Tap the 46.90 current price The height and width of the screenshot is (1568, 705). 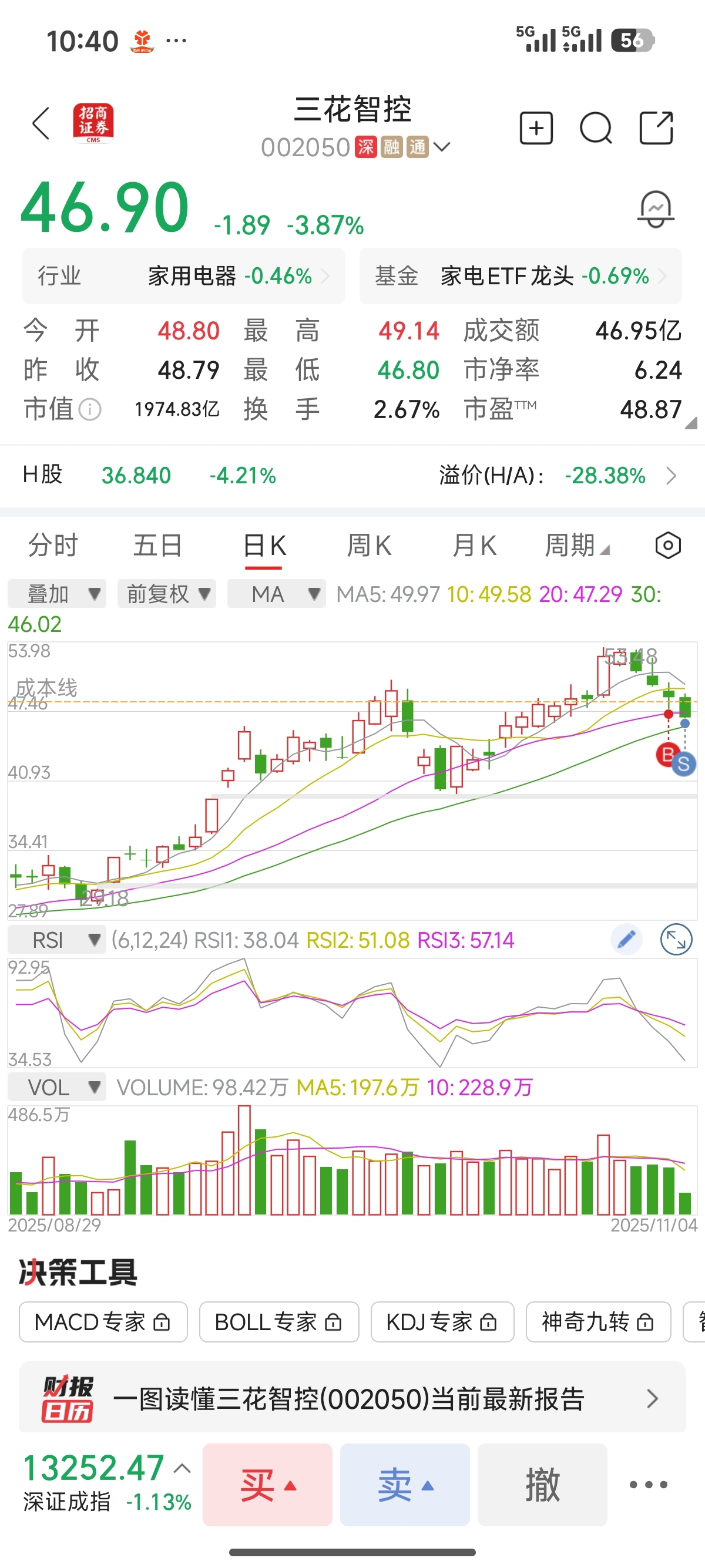pyautogui.click(x=105, y=207)
